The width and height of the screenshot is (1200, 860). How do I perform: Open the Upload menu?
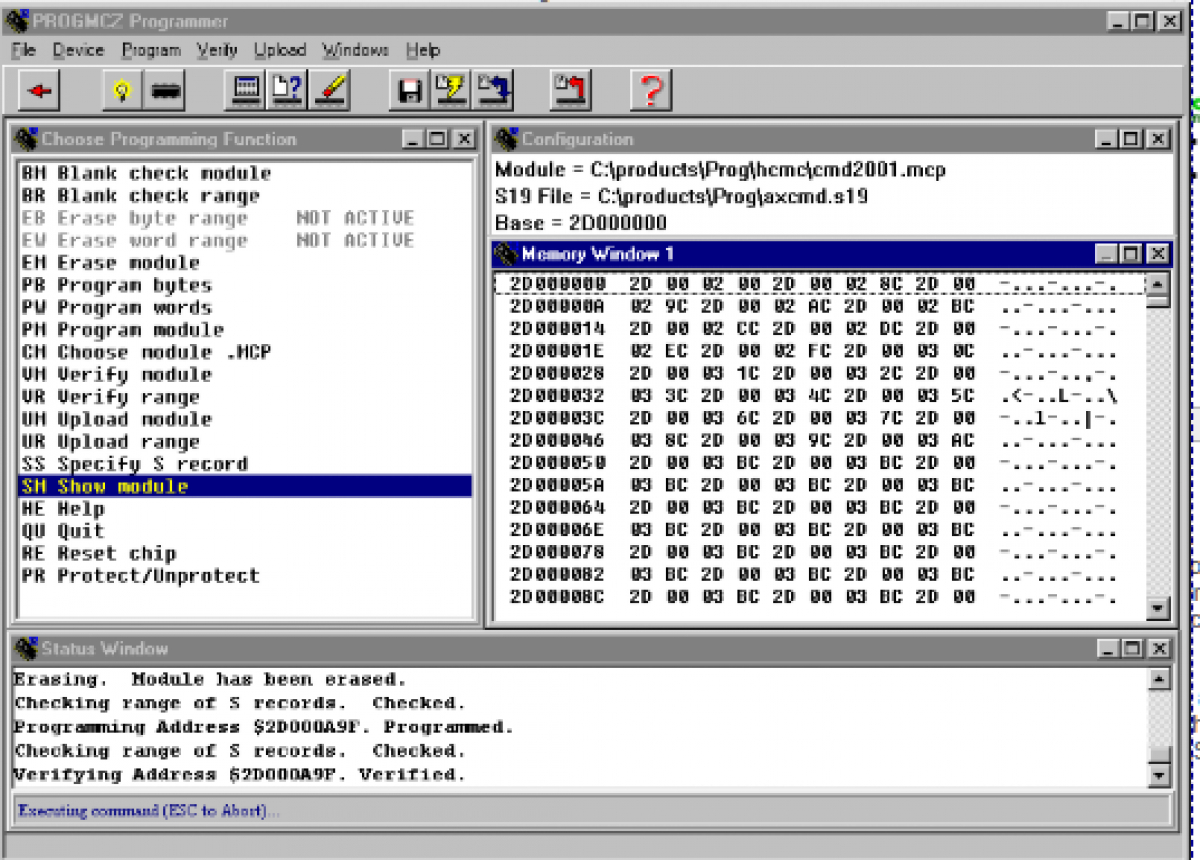(x=279, y=50)
